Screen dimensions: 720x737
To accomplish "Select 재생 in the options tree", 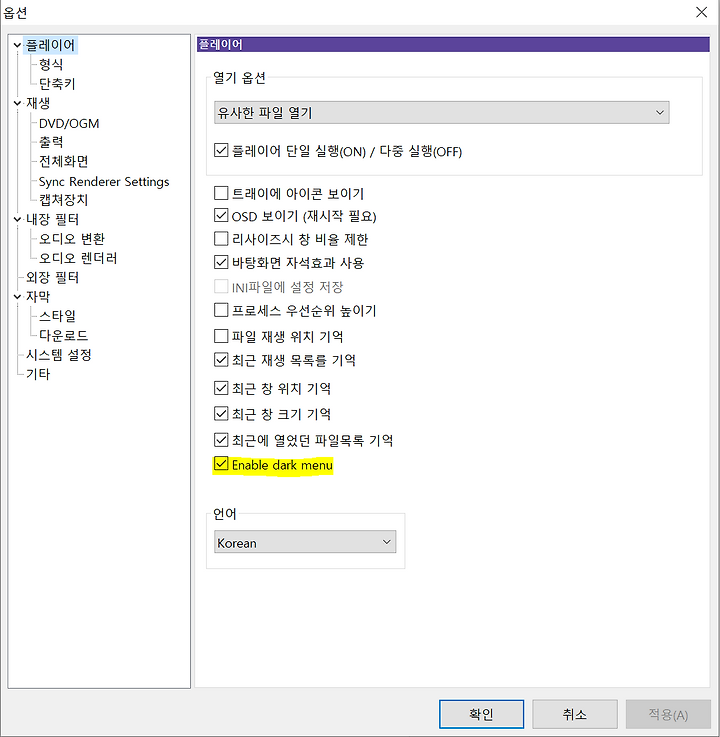I will point(38,103).
